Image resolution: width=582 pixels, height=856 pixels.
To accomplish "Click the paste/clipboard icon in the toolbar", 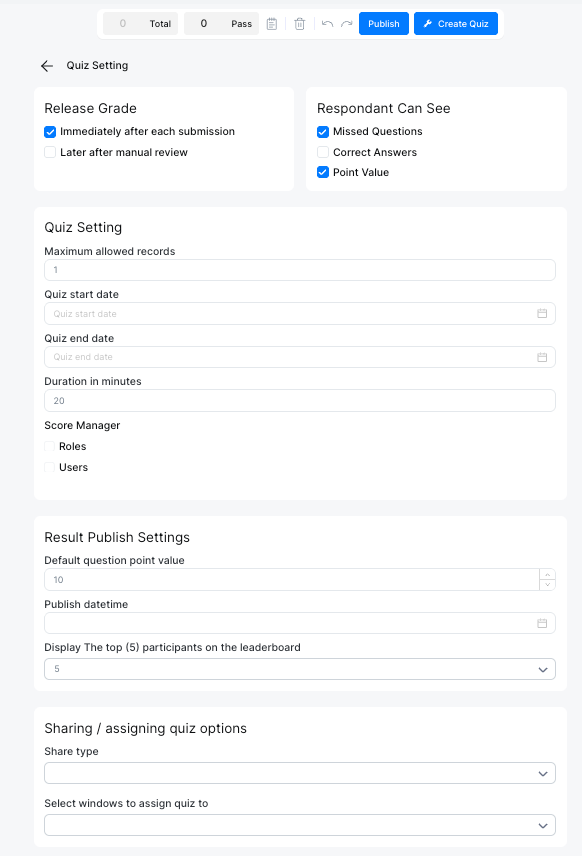I will click(271, 23).
